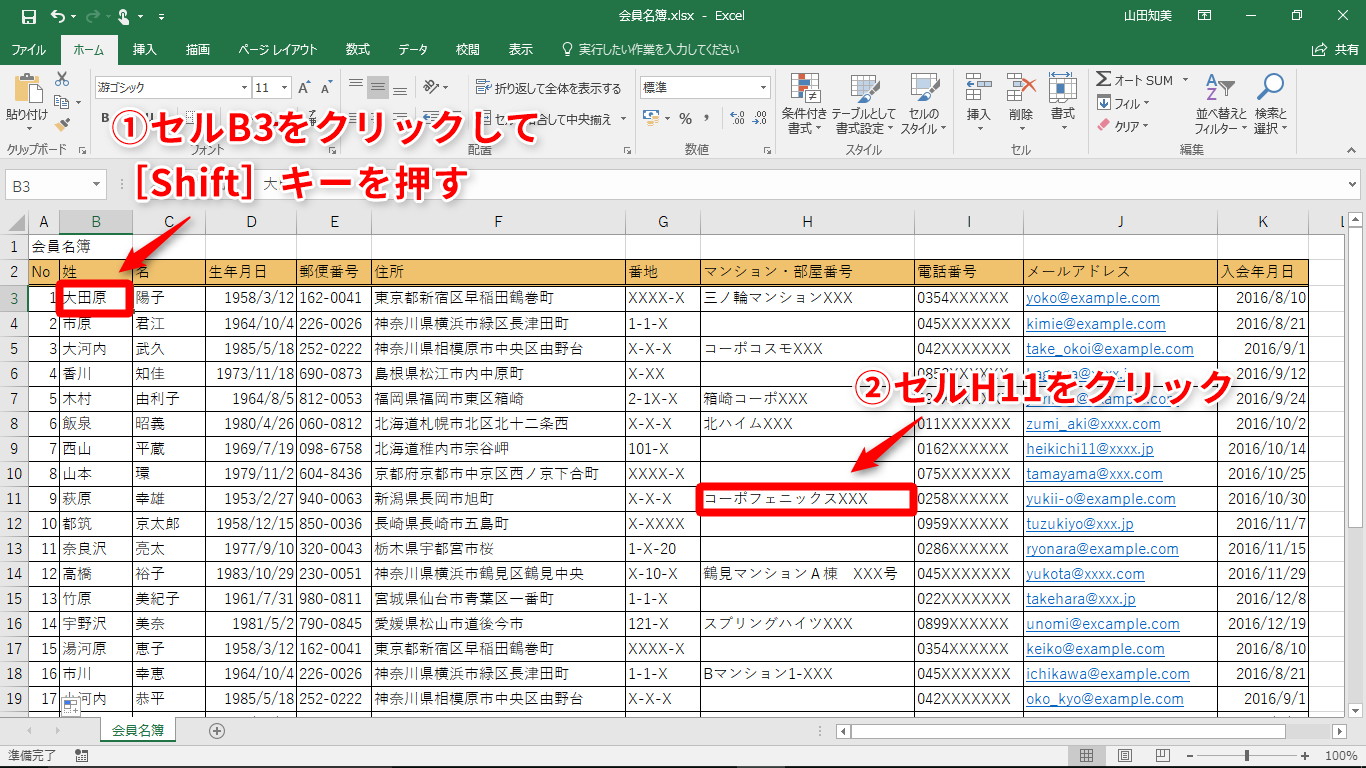This screenshot has height=768, width=1366.
Task: Open the font size dropdown
Action: pyautogui.click(x=285, y=88)
